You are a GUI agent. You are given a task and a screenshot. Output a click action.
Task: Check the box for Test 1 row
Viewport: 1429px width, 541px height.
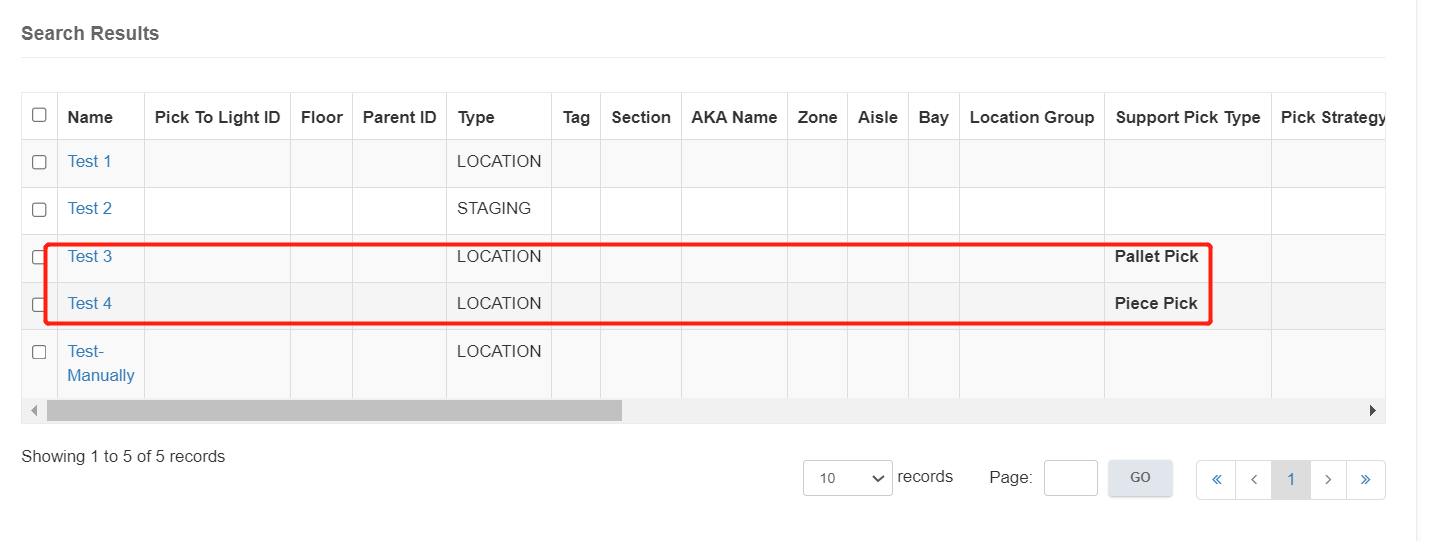39,162
